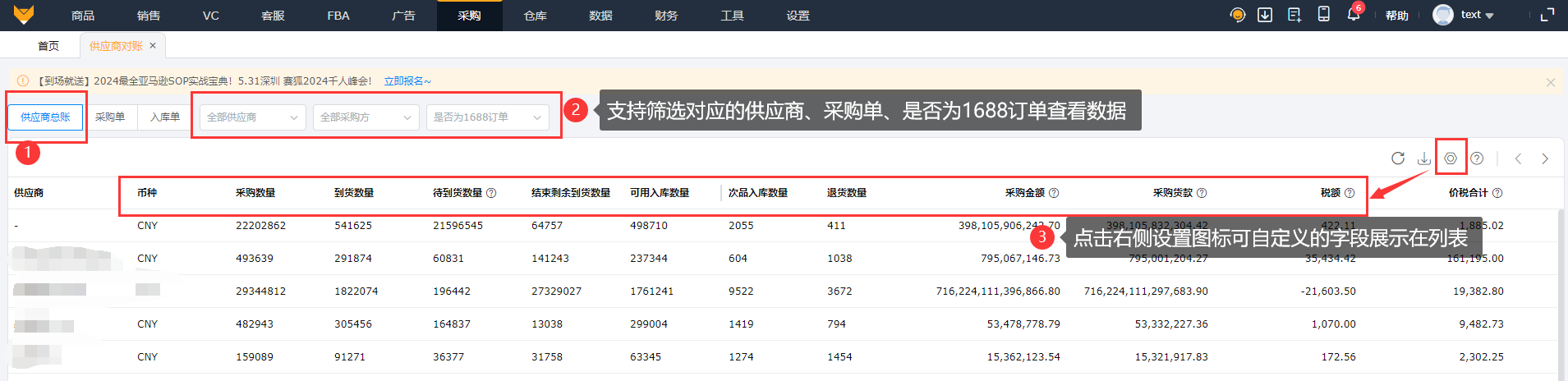
Task: Open the 广告 menu
Action: click(404, 16)
